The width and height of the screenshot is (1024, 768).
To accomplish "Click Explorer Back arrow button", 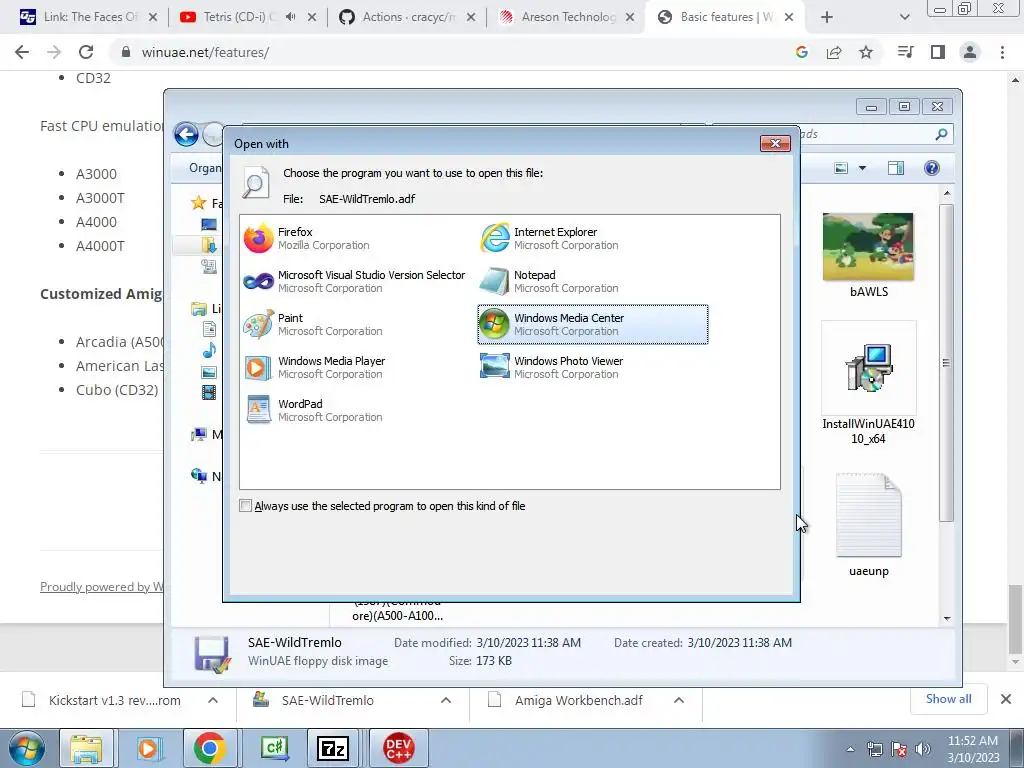I will point(186,135).
